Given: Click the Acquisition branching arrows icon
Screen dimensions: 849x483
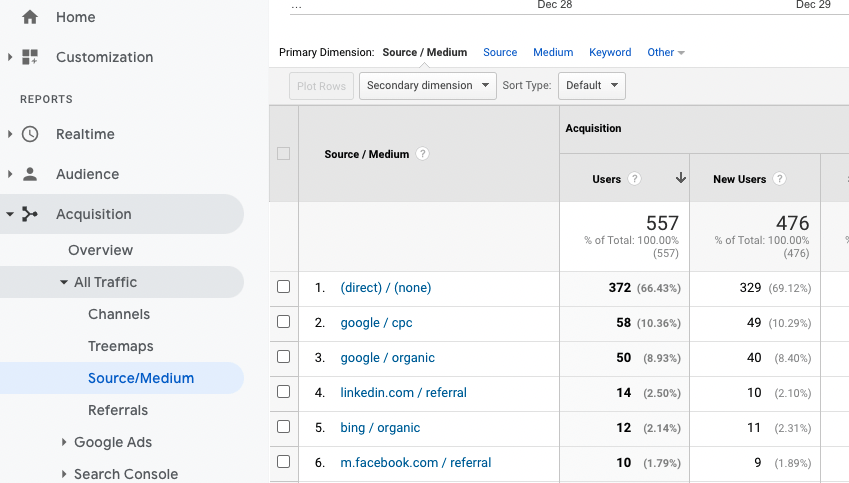Looking at the screenshot, I should [29, 214].
